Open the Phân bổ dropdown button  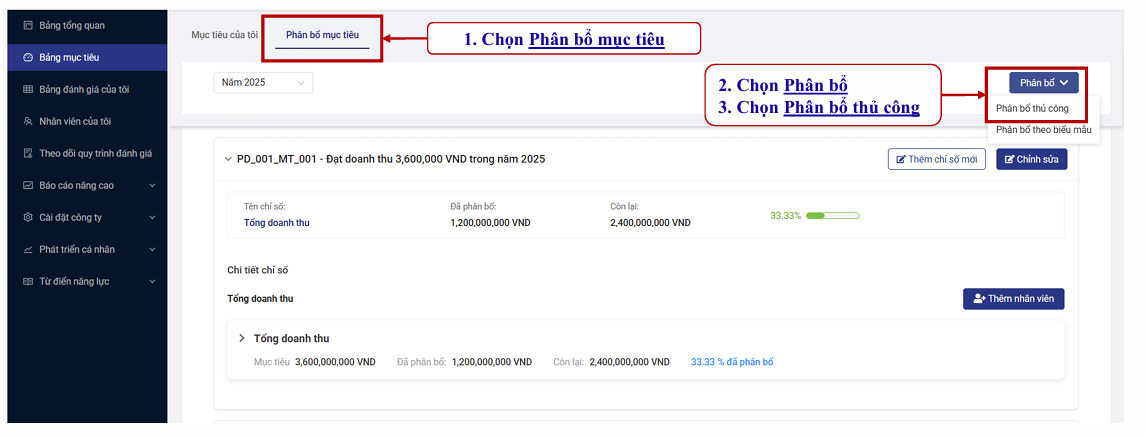[1043, 83]
